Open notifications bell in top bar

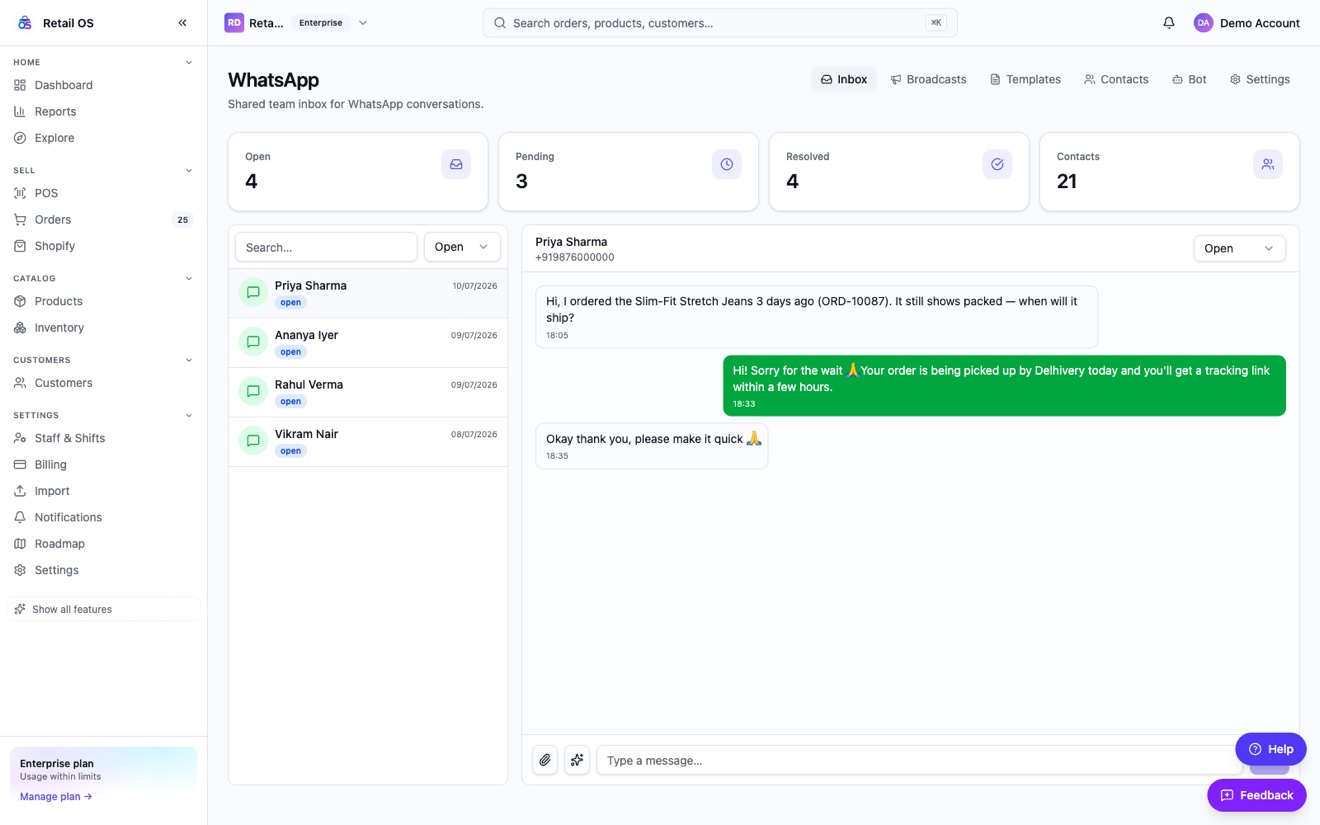coord(1168,23)
